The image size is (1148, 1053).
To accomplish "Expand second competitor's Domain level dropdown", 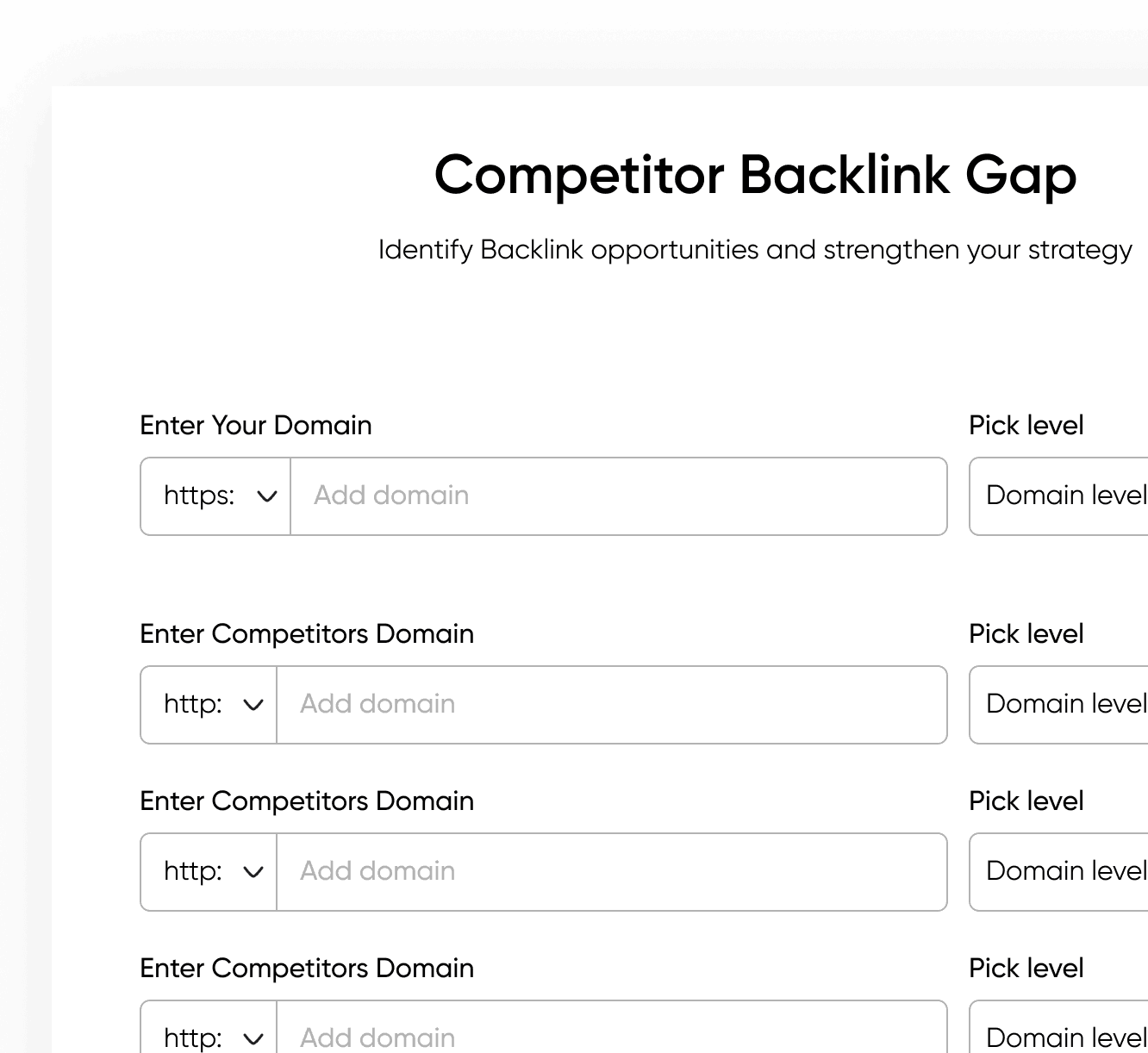I will [1065, 872].
